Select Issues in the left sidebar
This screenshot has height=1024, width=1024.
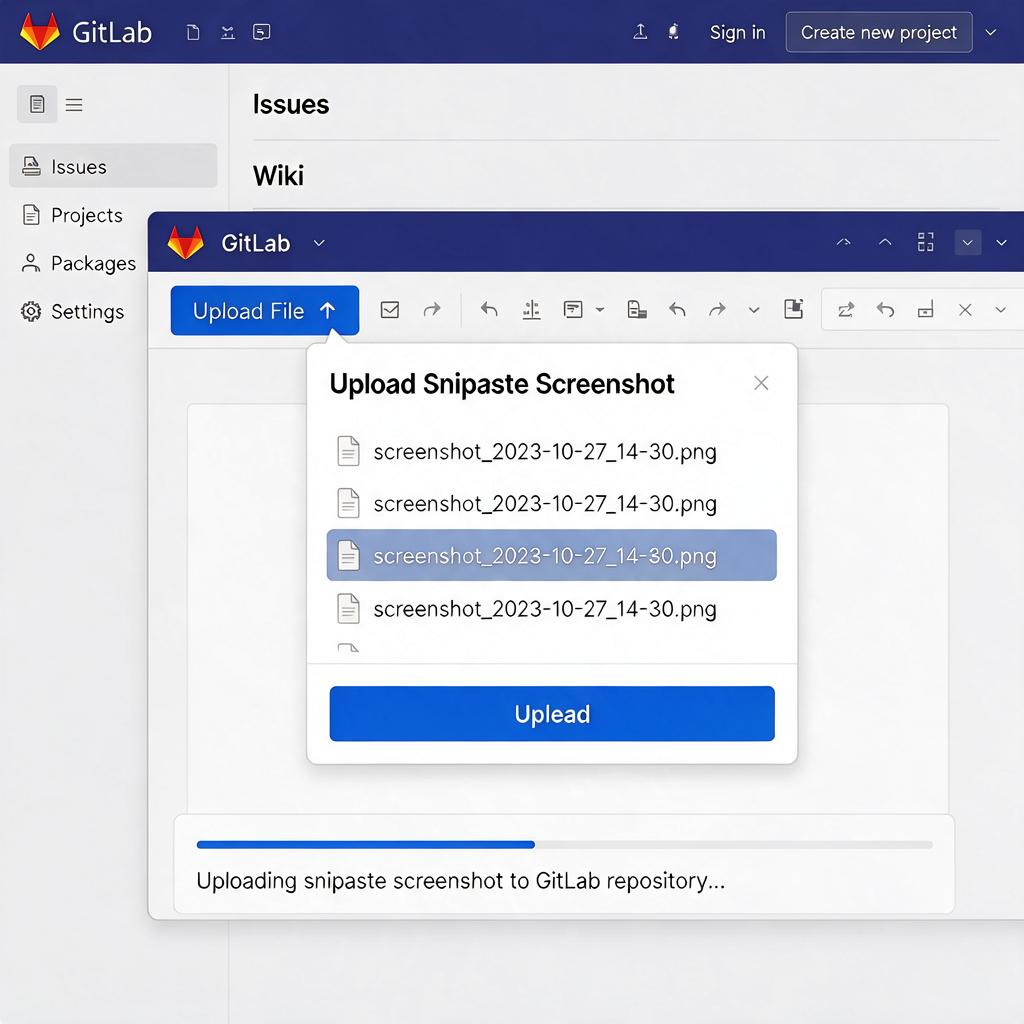coord(113,166)
